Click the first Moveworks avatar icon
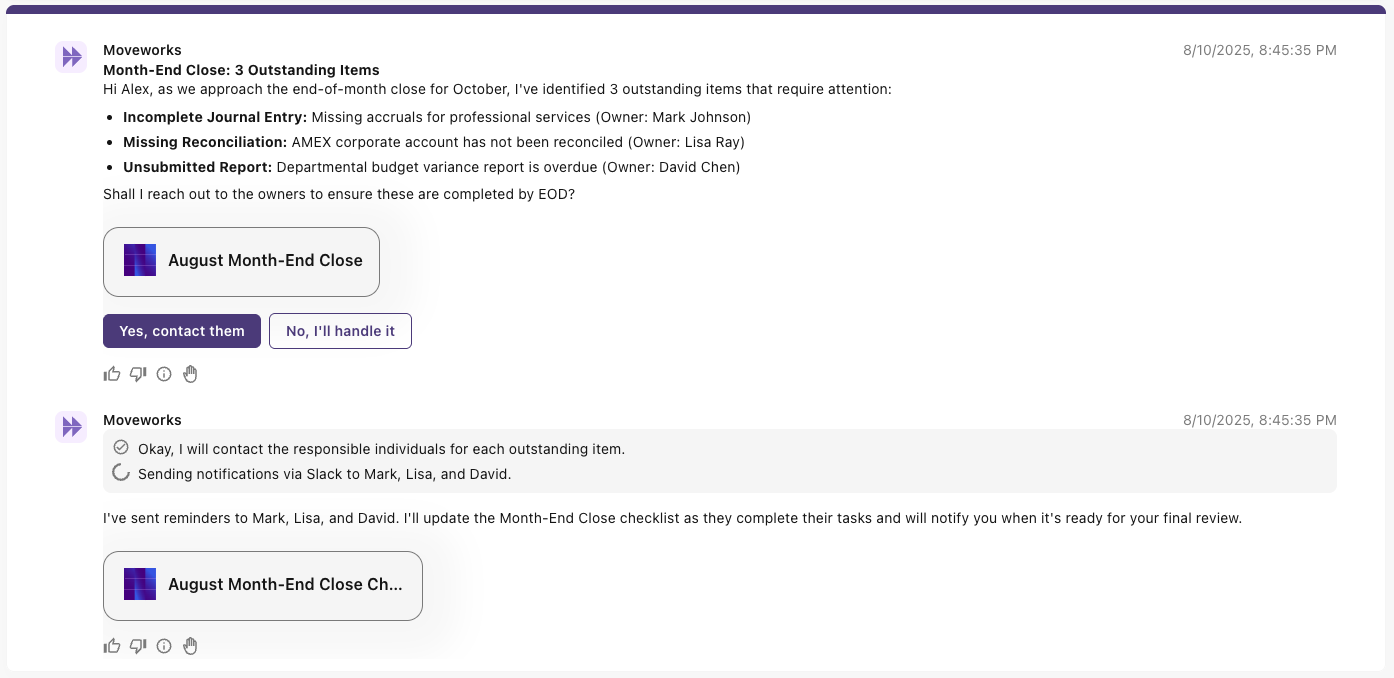The height and width of the screenshot is (678, 1394). coord(71,57)
